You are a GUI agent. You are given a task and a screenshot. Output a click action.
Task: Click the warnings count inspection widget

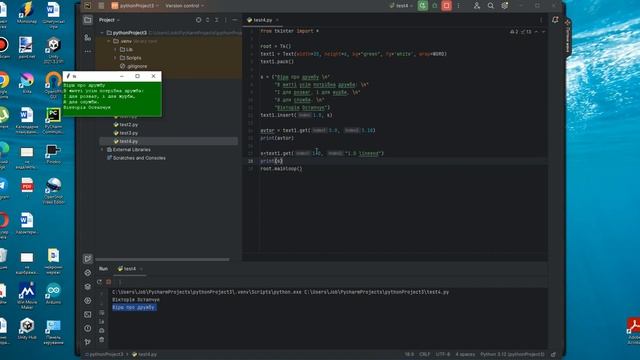click(x=521, y=31)
